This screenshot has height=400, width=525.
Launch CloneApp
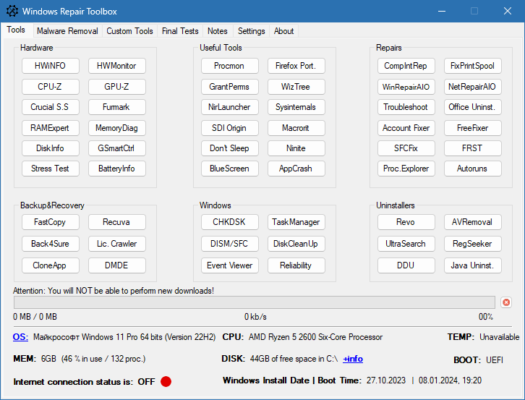click(x=51, y=265)
